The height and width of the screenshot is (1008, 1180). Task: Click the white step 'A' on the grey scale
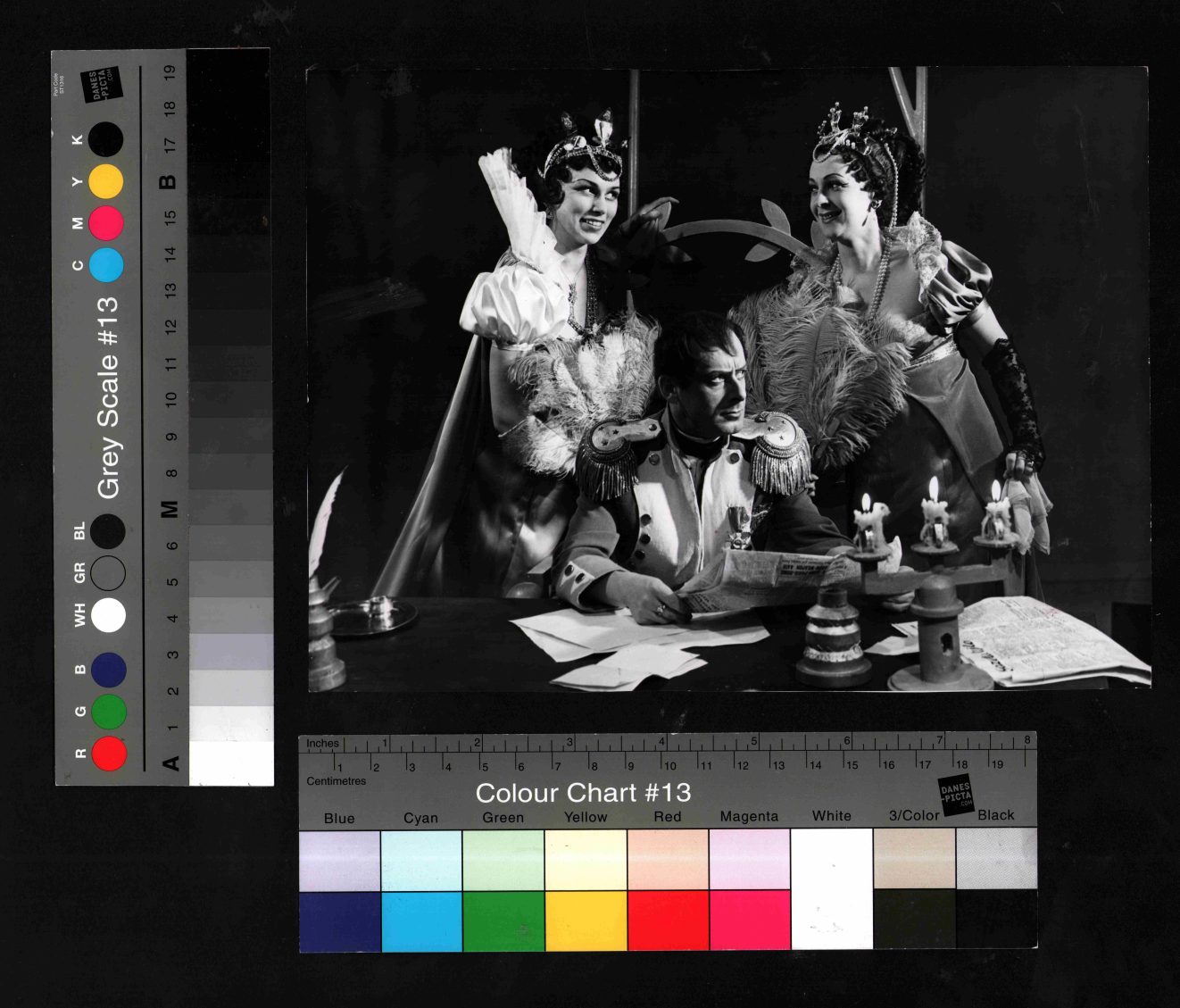(x=231, y=763)
